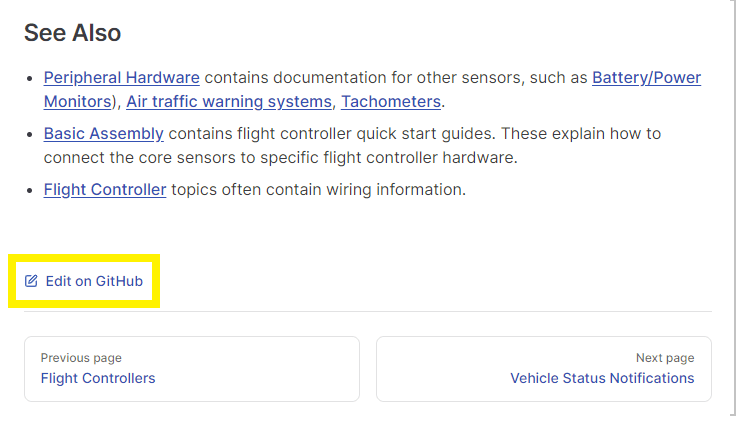Click the Next page label
736x426 pixels.
(x=665, y=358)
